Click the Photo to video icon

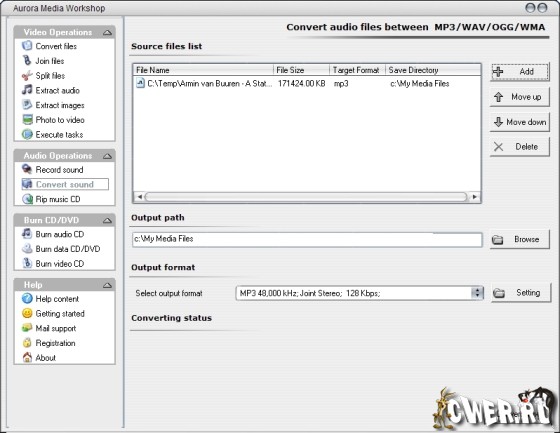[27, 119]
